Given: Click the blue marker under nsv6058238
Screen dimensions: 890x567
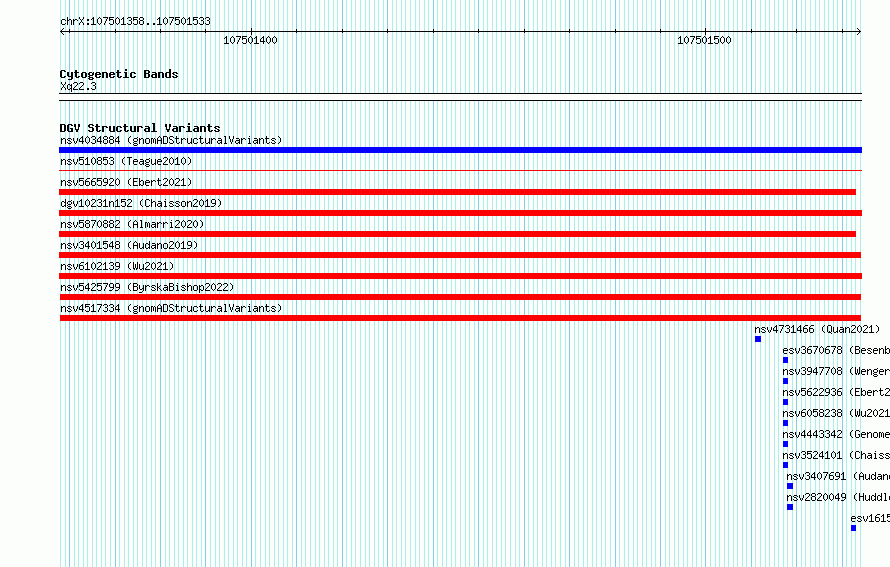Looking at the screenshot, I should tap(786, 423).
